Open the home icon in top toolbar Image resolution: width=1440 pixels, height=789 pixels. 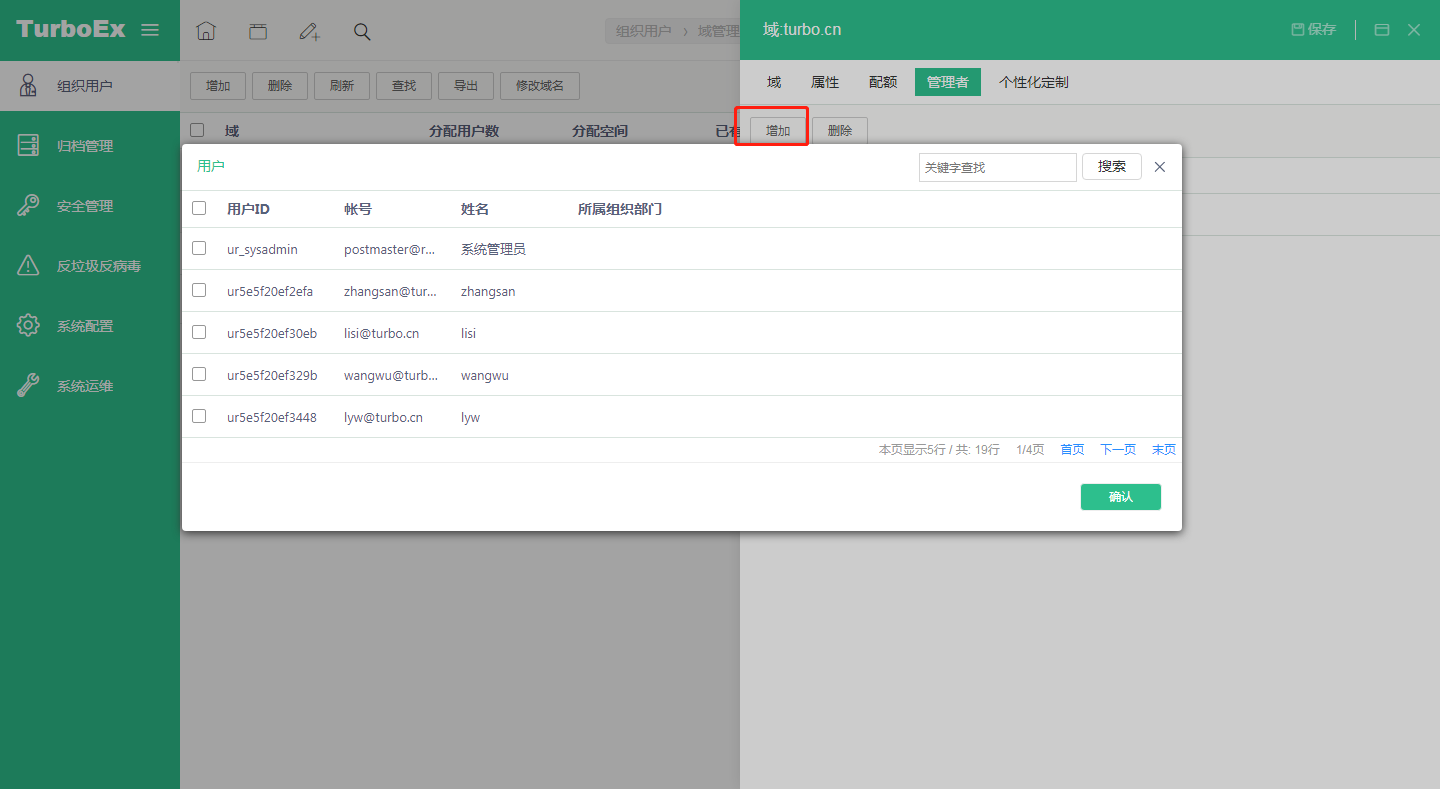pos(206,31)
